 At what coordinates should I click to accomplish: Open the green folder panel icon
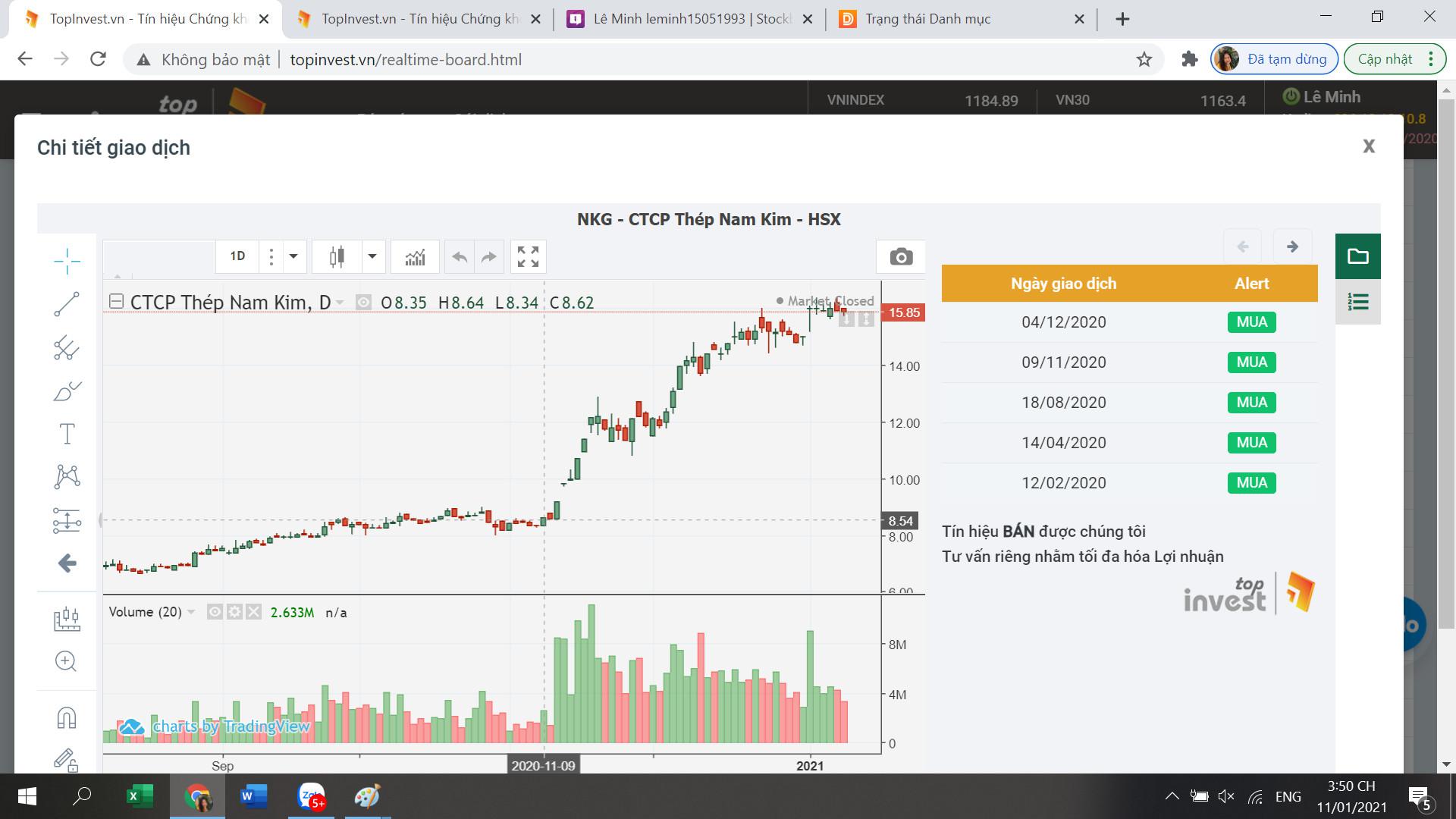[x=1357, y=256]
